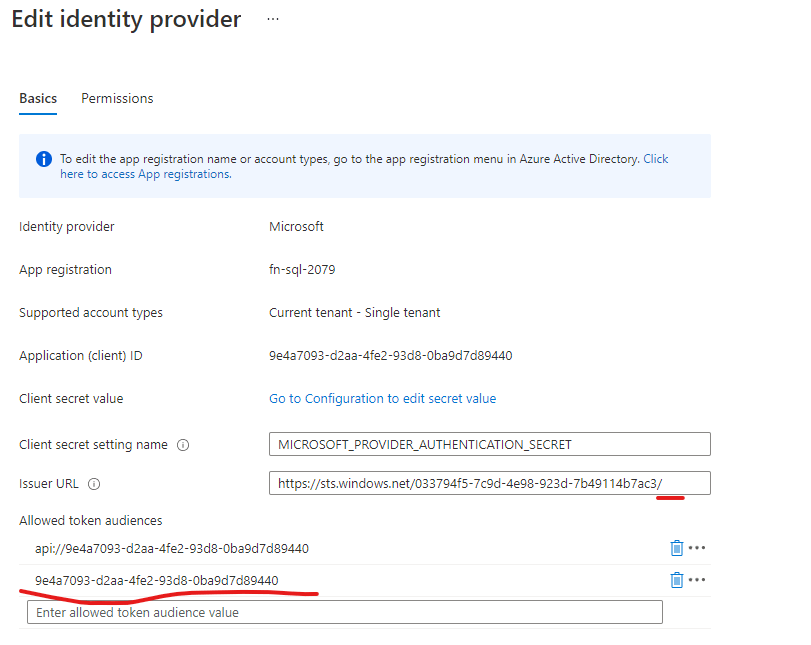811x645 pixels.
Task: Click the blue info icon in the banner
Action: [43, 159]
